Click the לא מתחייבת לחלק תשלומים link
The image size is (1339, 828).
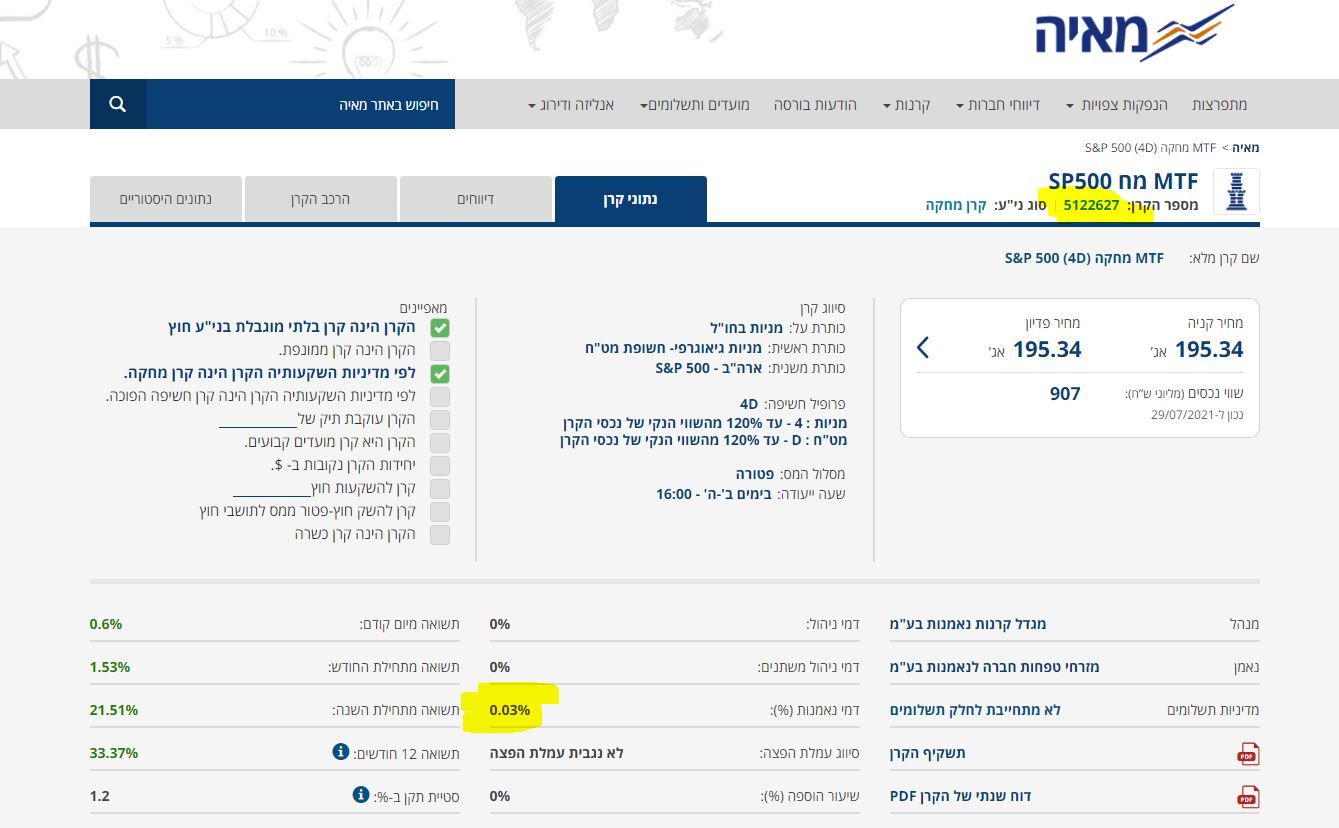[975, 710]
